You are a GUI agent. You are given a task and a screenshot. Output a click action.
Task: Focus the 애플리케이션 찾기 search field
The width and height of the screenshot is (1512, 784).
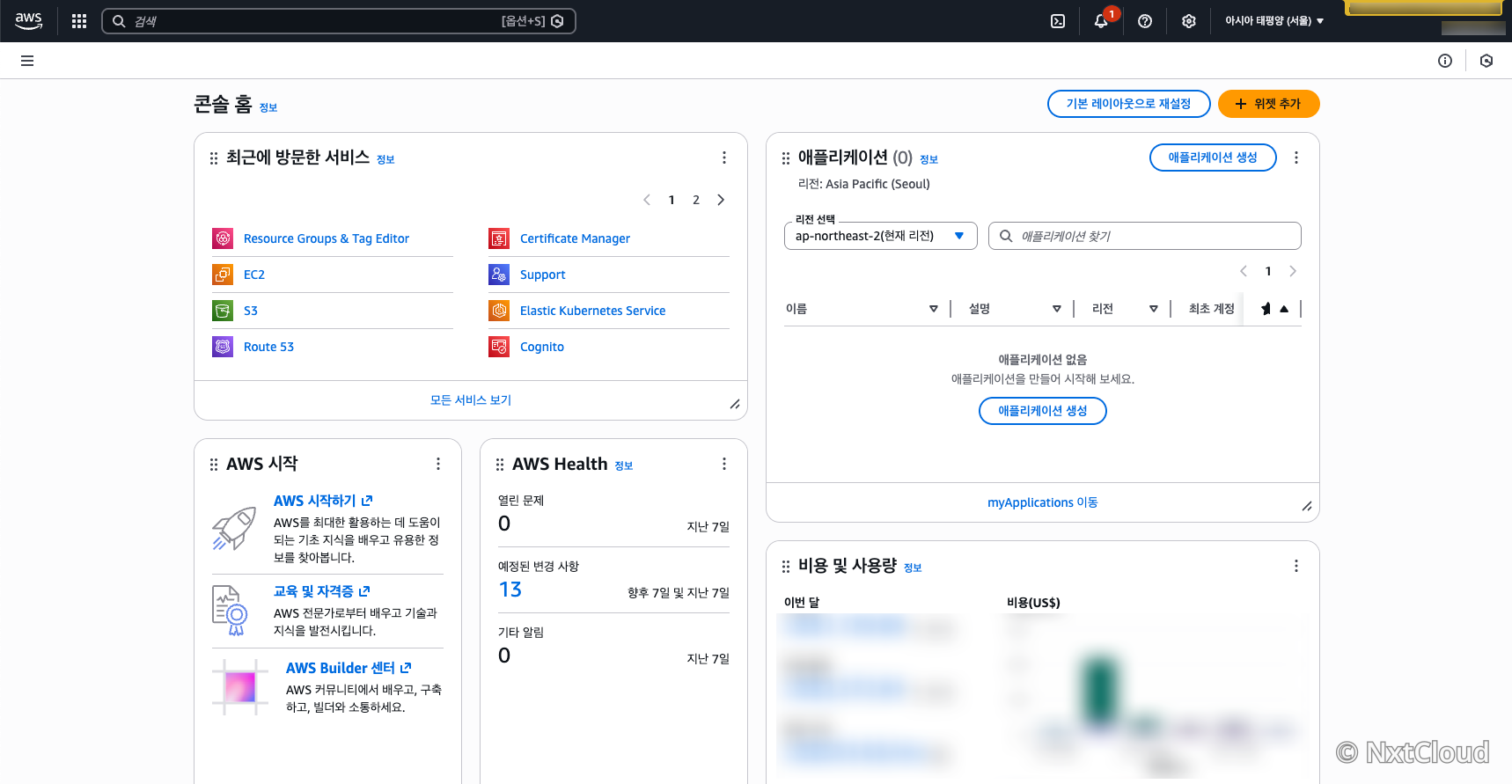pyautogui.click(x=1145, y=236)
